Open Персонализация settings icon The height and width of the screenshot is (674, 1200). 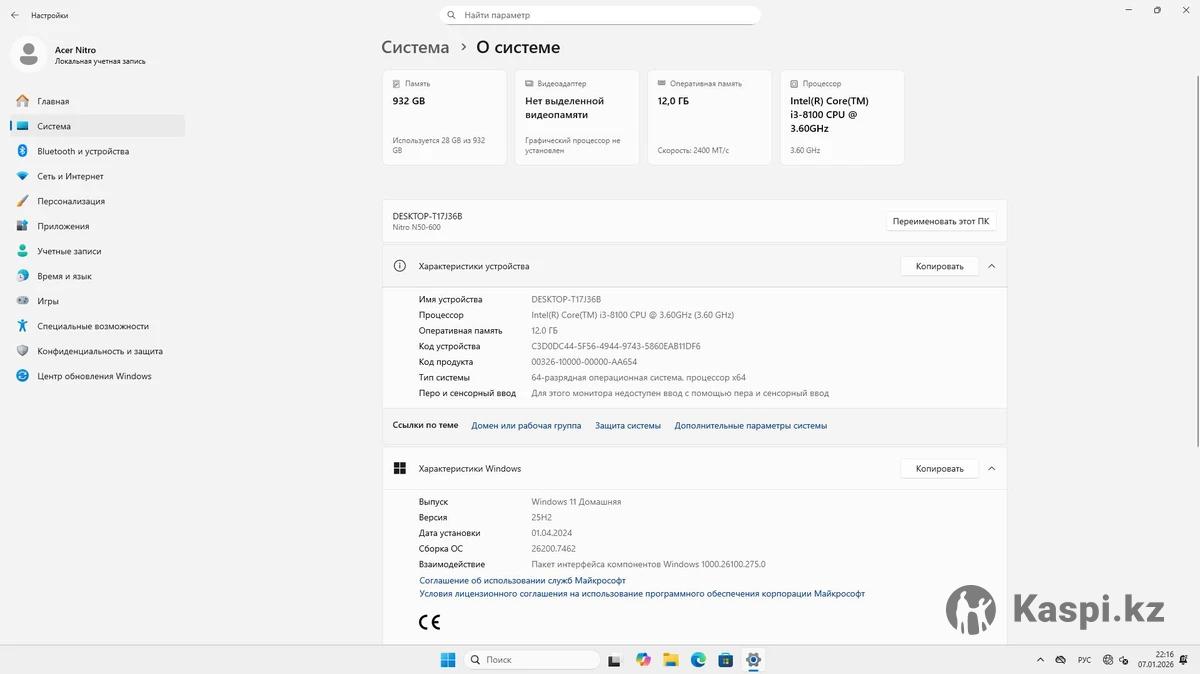tap(22, 201)
